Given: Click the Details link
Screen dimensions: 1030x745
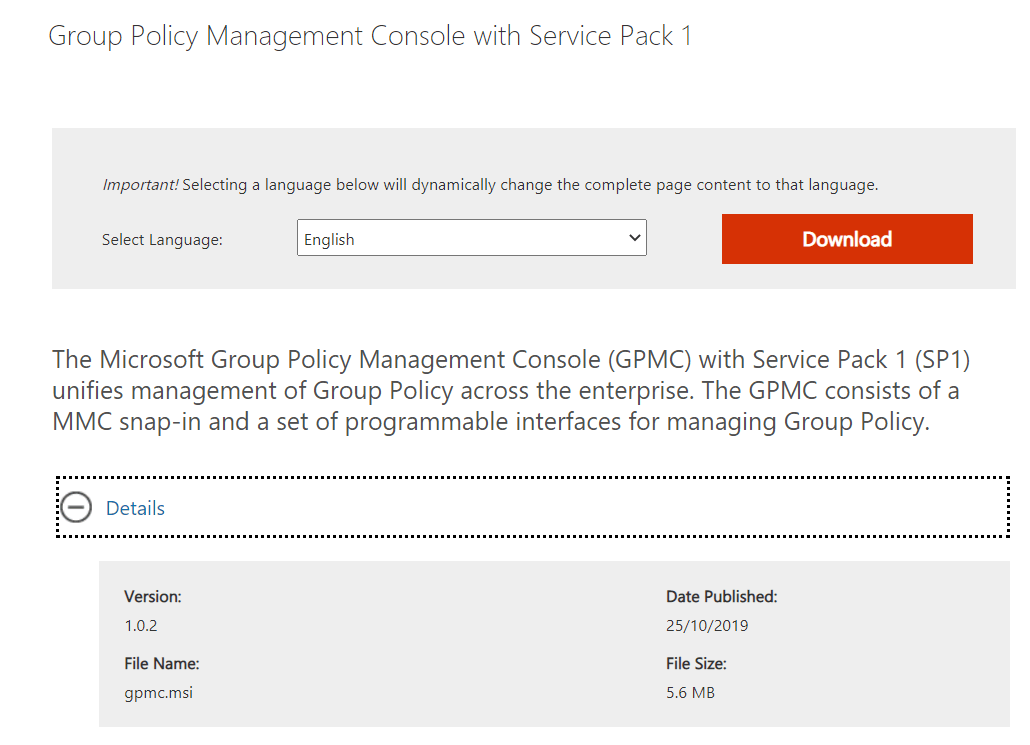Looking at the screenshot, I should pyautogui.click(x=135, y=508).
